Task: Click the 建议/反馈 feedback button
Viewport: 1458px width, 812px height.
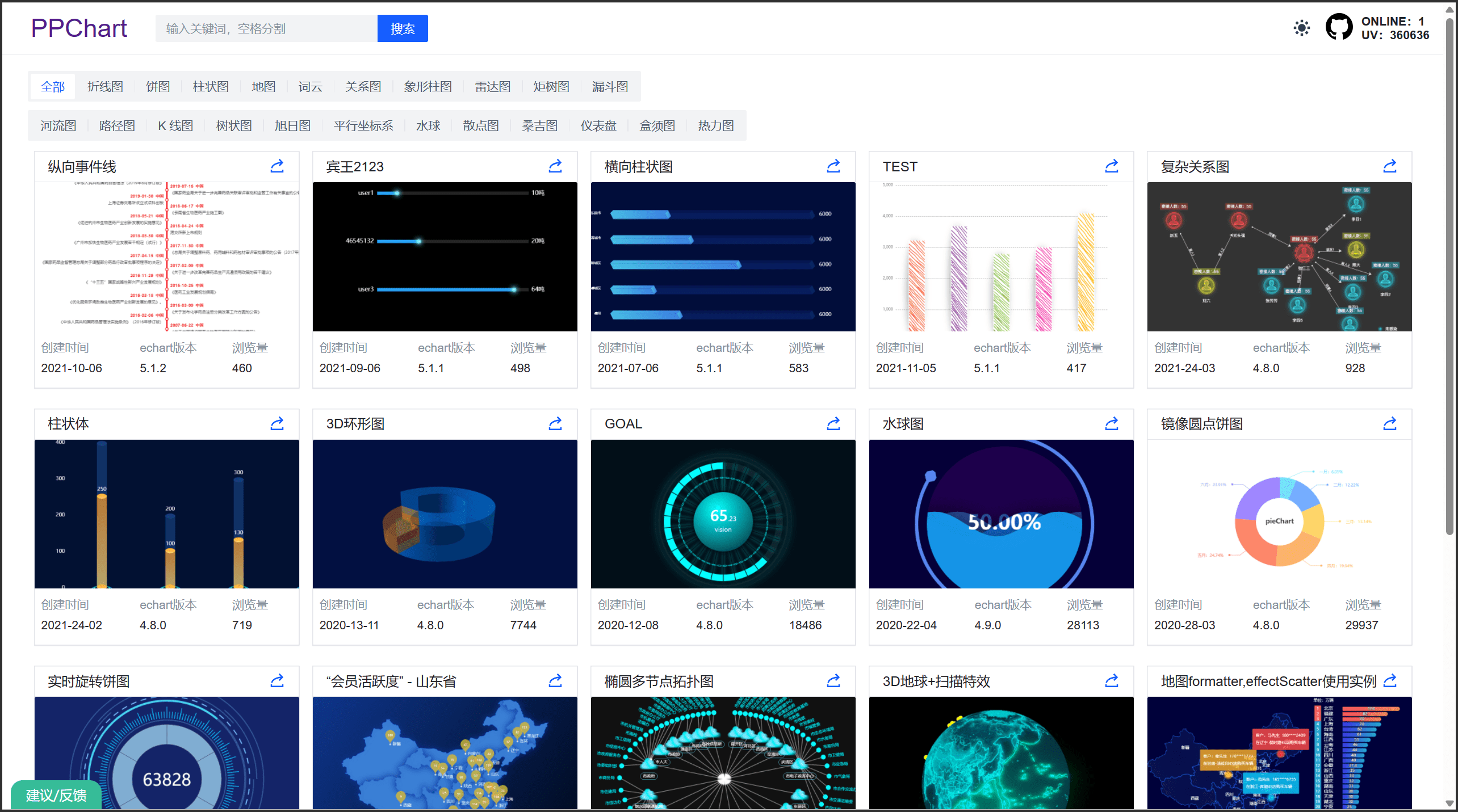Action: (56, 795)
